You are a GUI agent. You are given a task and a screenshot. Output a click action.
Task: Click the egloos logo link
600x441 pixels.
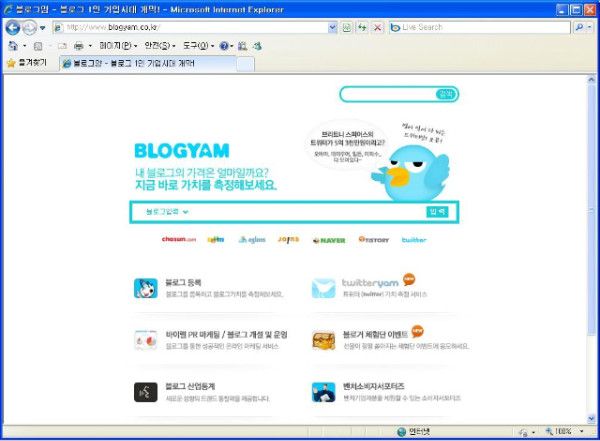[x=252, y=240]
